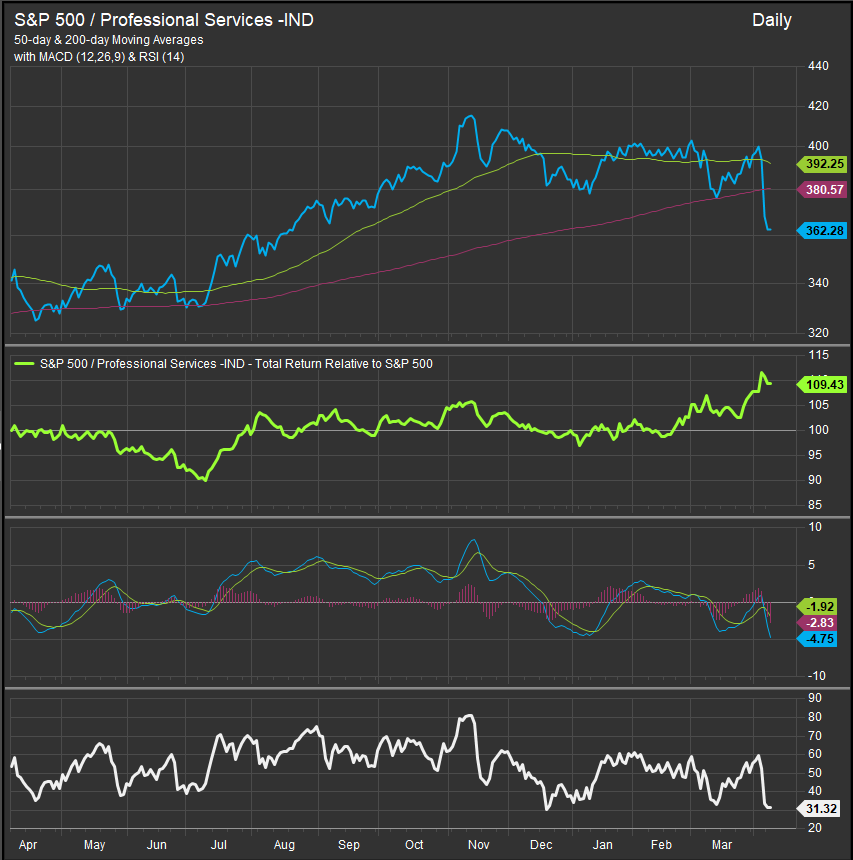Click the 392.25 moving average value tag
The height and width of the screenshot is (860, 853).
pos(823,163)
